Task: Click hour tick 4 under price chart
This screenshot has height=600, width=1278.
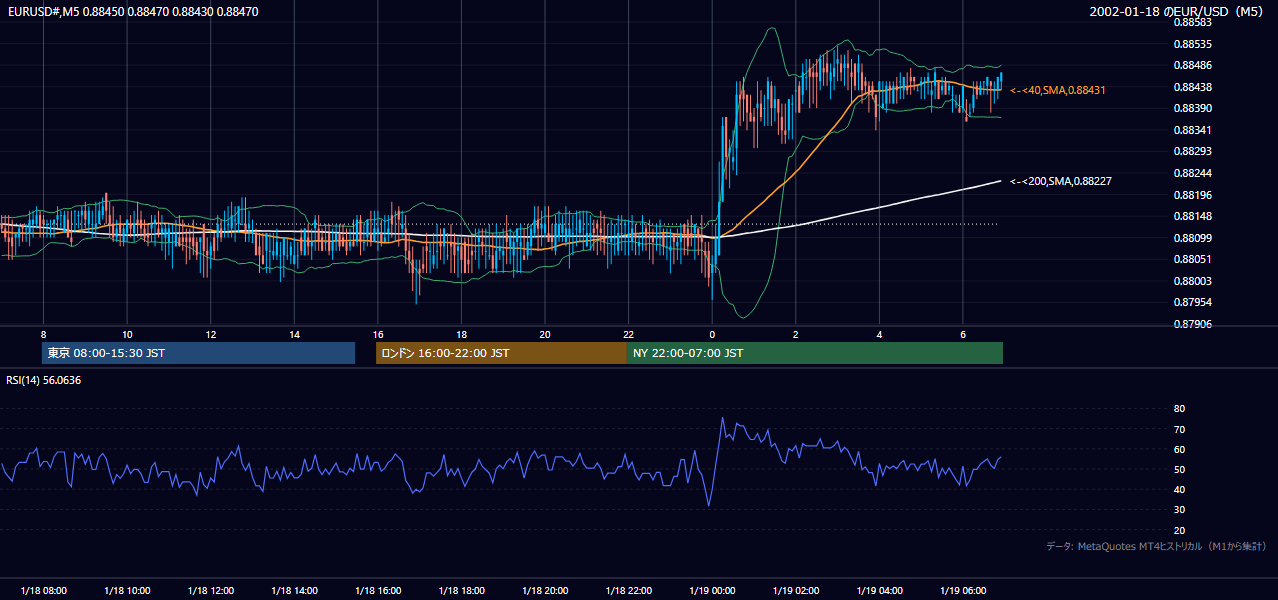Action: coord(878,334)
